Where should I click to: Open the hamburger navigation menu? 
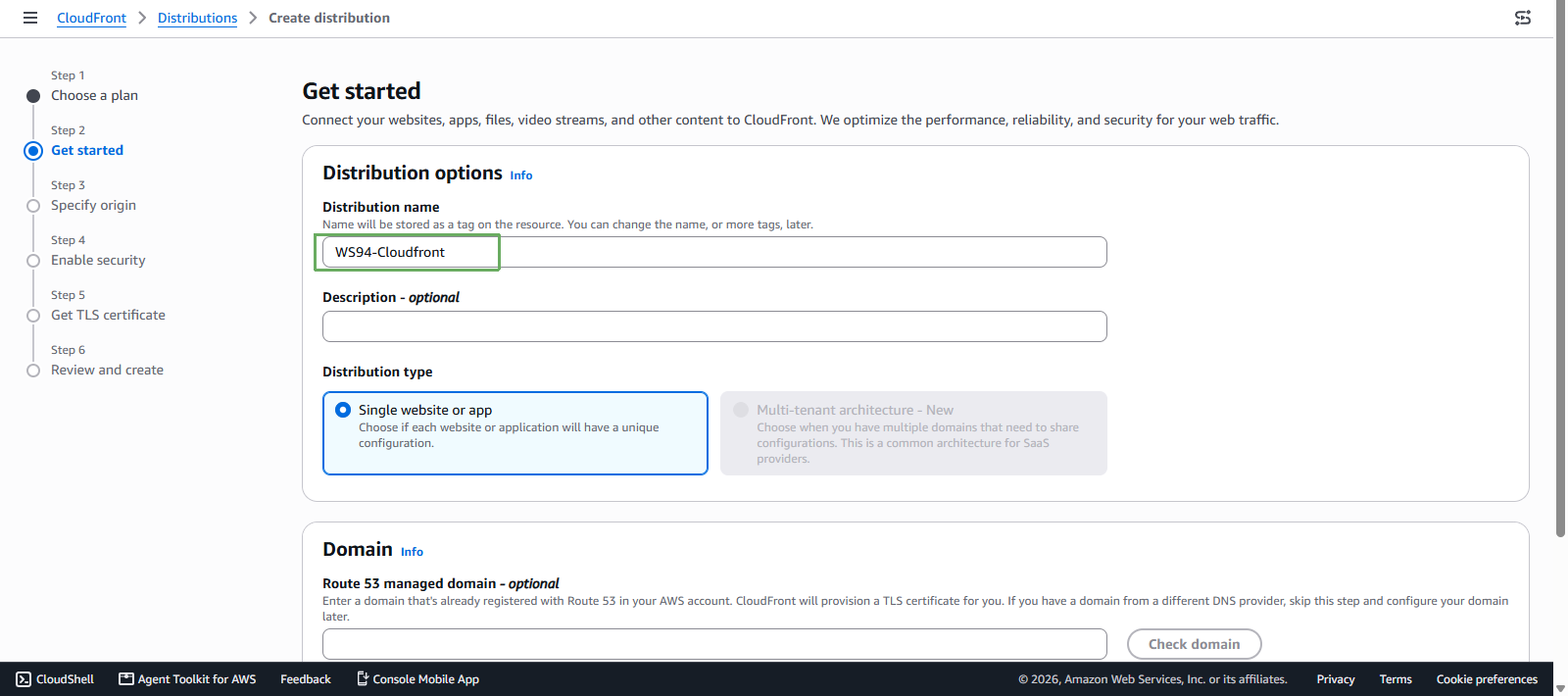pyautogui.click(x=30, y=18)
